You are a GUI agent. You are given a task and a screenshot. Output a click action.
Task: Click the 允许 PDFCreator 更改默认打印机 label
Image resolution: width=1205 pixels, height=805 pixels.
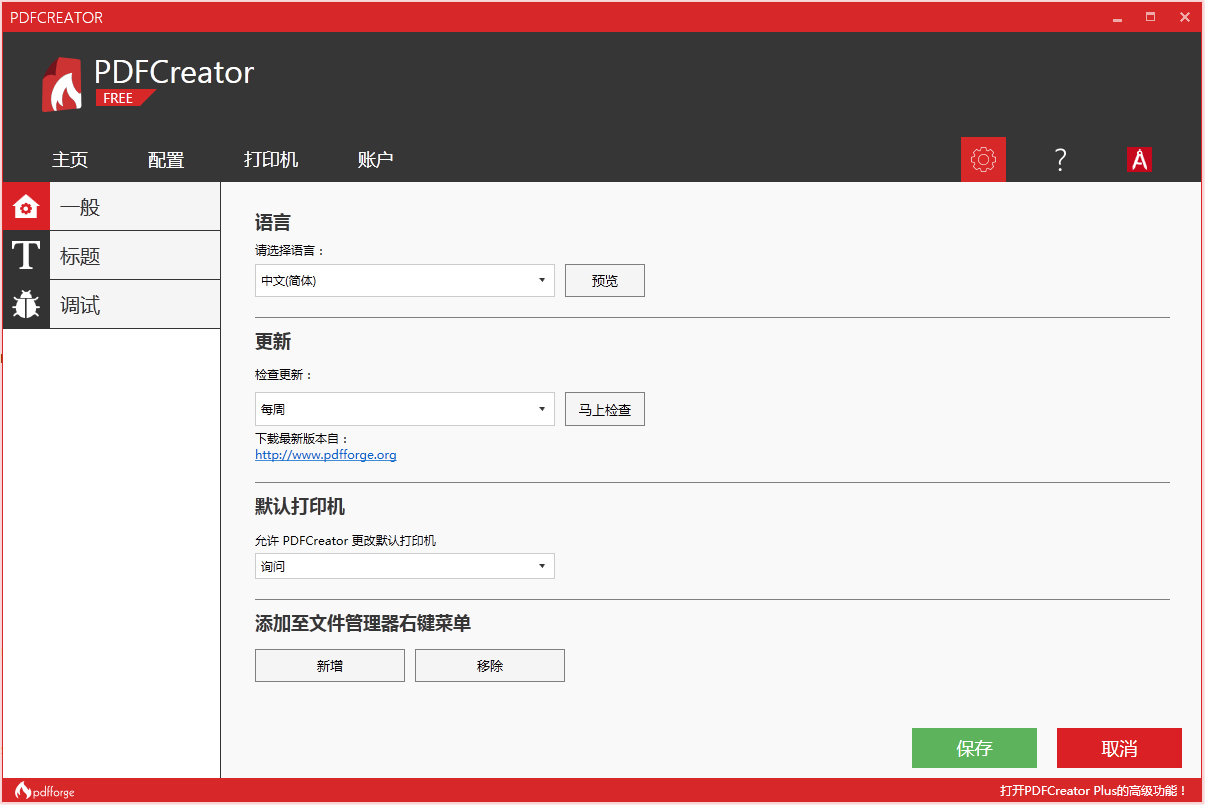click(346, 541)
